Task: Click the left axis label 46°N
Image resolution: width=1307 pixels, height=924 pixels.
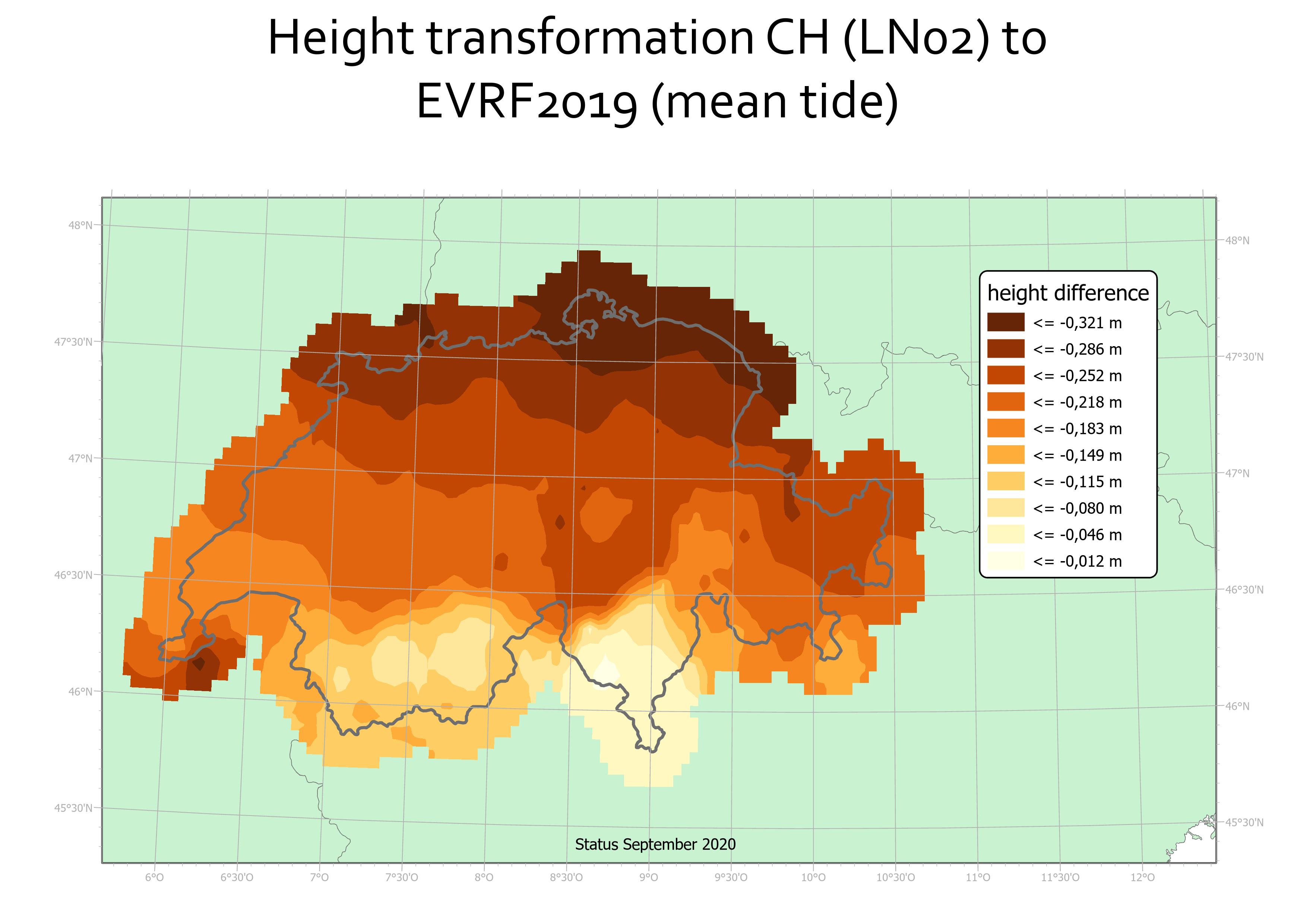Action: point(80,692)
